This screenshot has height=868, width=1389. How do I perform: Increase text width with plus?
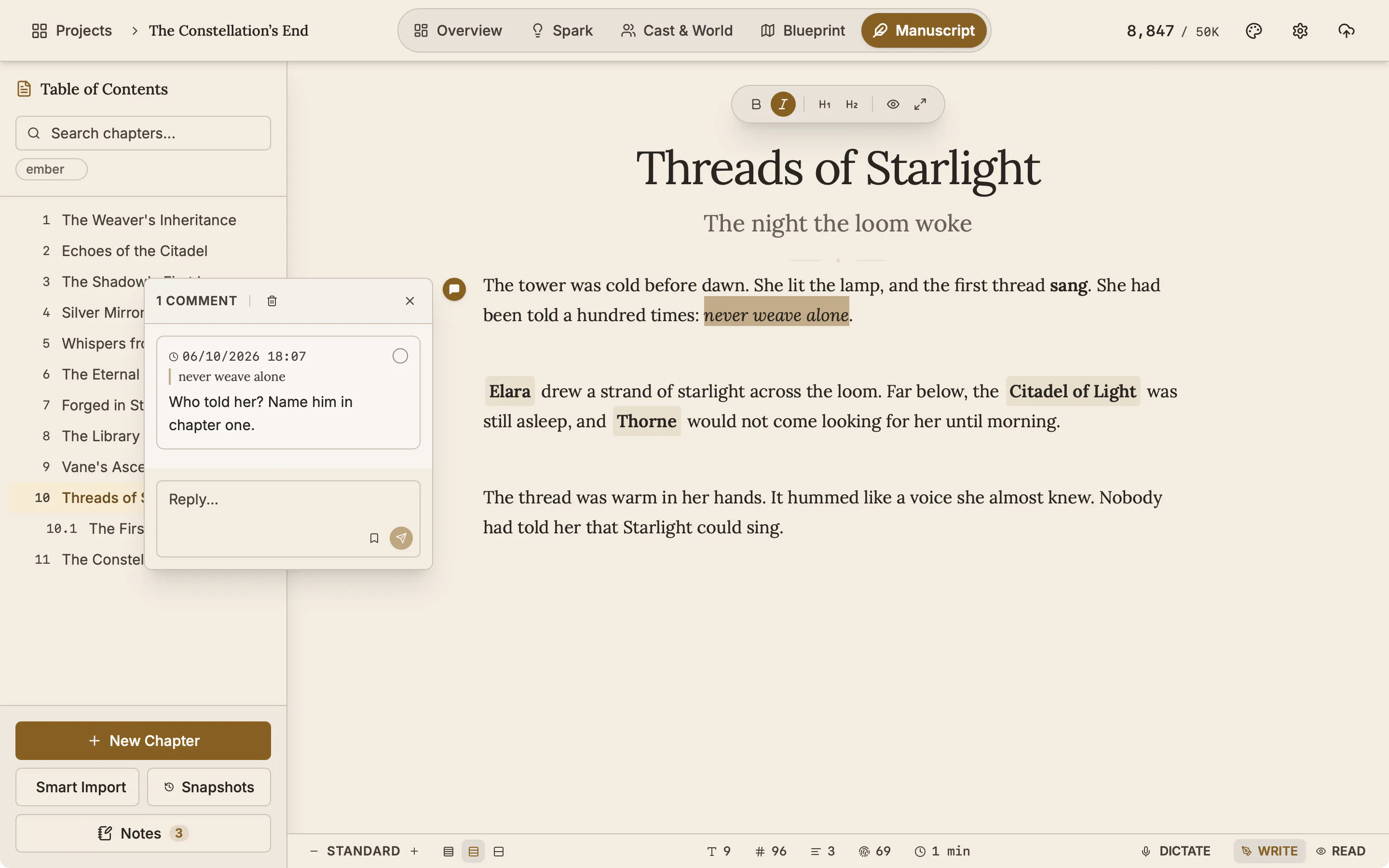tap(414, 851)
